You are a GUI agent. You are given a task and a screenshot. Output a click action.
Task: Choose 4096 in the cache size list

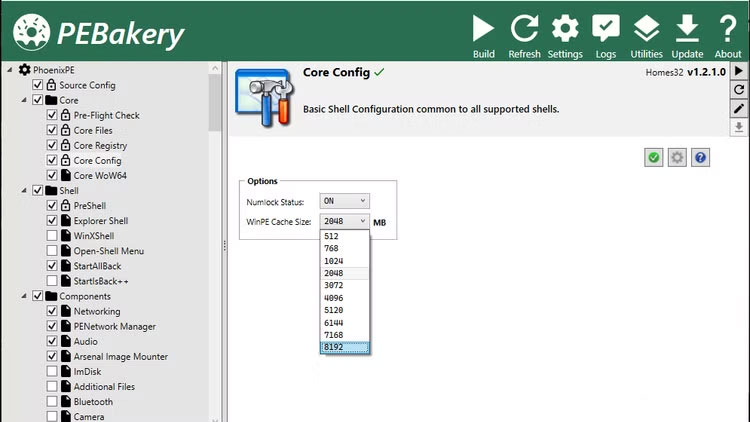(345, 297)
